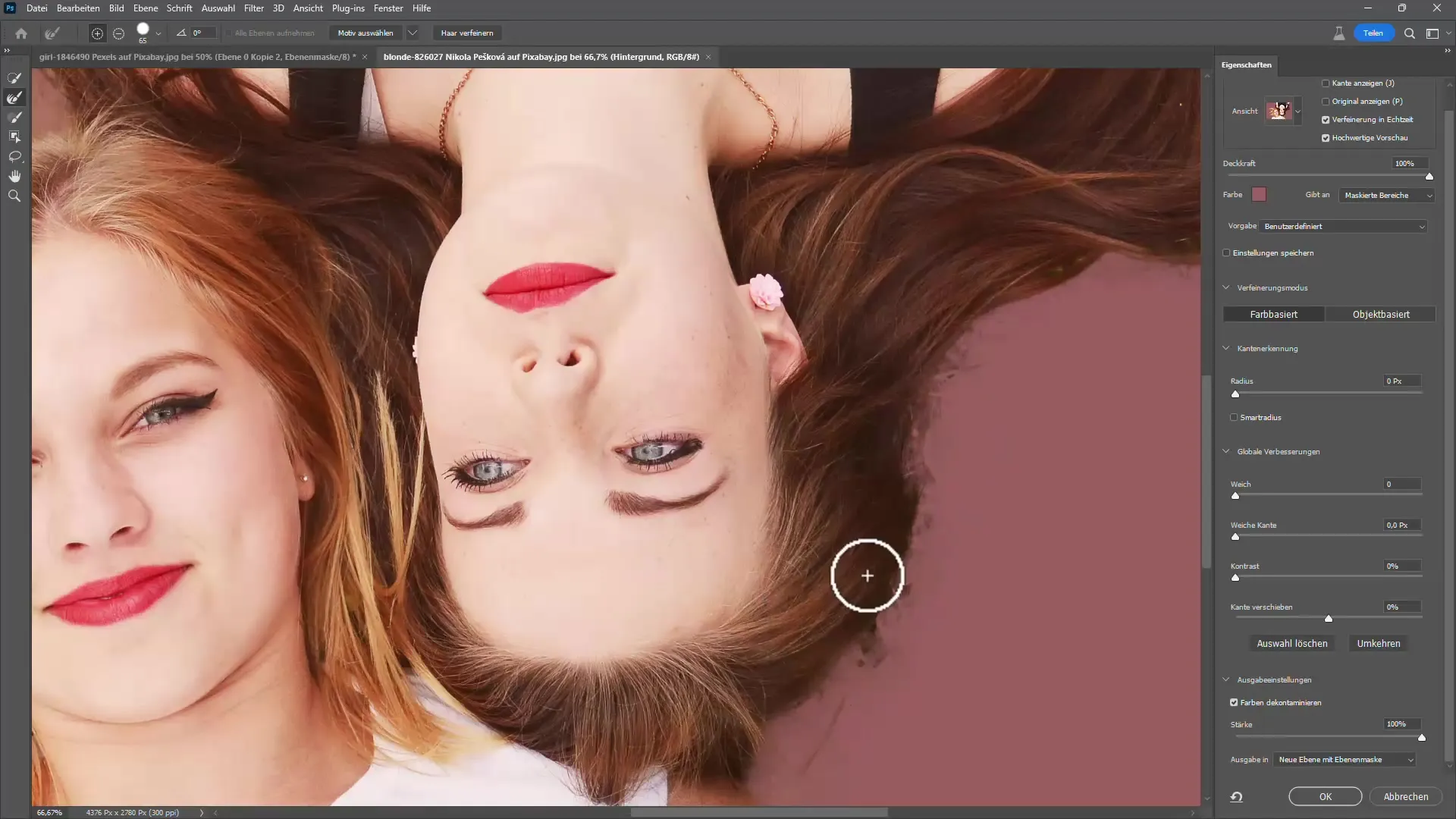Collapse the Kantenerkennung section
Image resolution: width=1456 pixels, height=819 pixels.
click(1226, 349)
